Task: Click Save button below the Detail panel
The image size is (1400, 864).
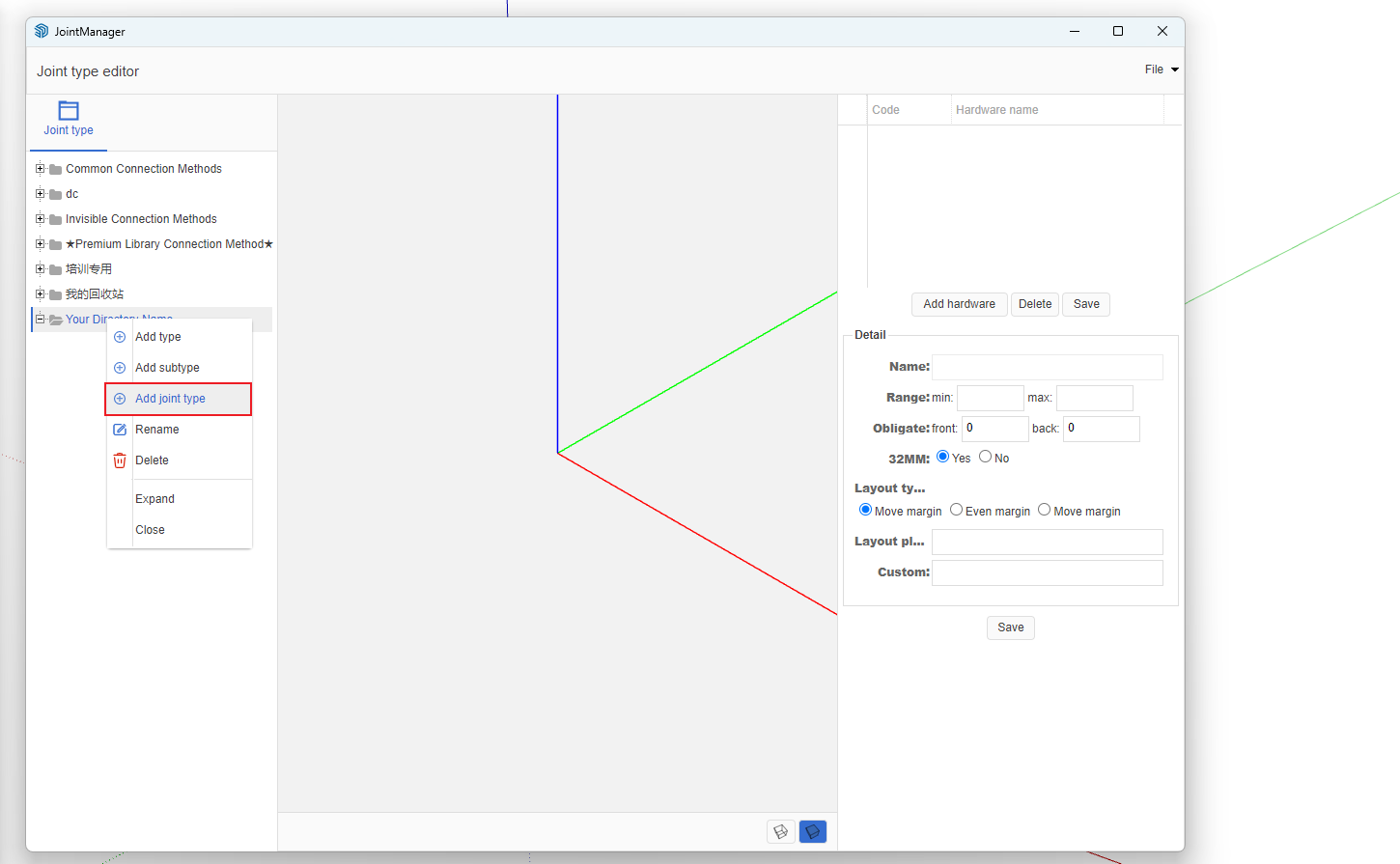Action: point(1010,627)
